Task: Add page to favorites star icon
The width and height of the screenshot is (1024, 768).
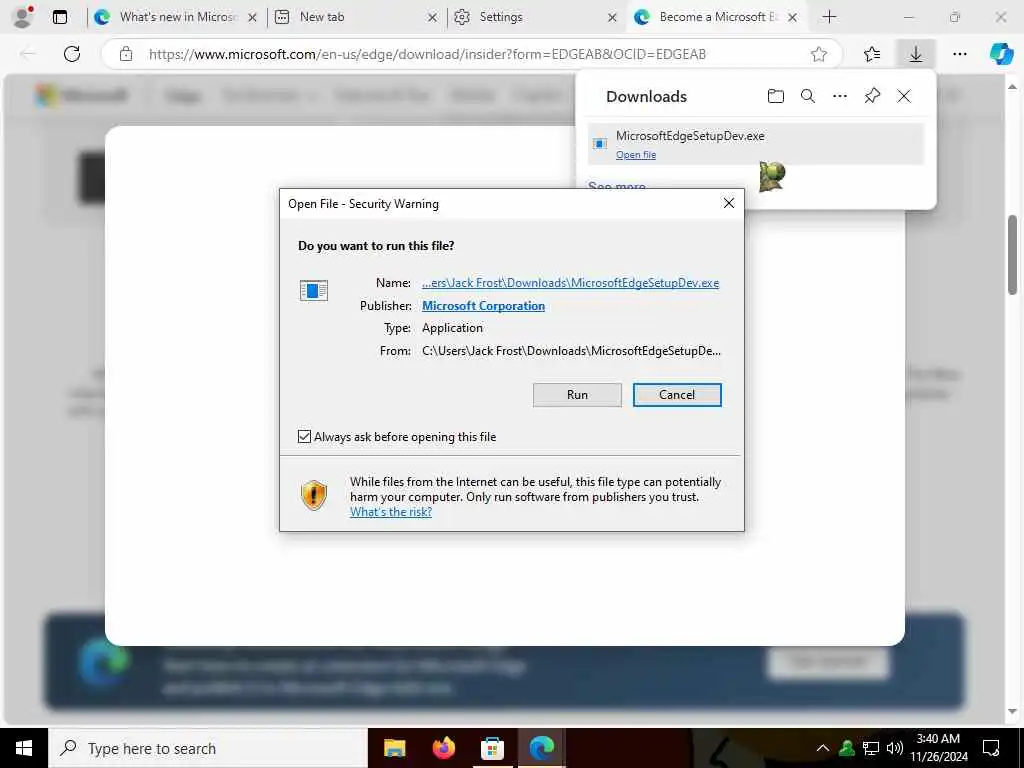Action: [x=819, y=54]
